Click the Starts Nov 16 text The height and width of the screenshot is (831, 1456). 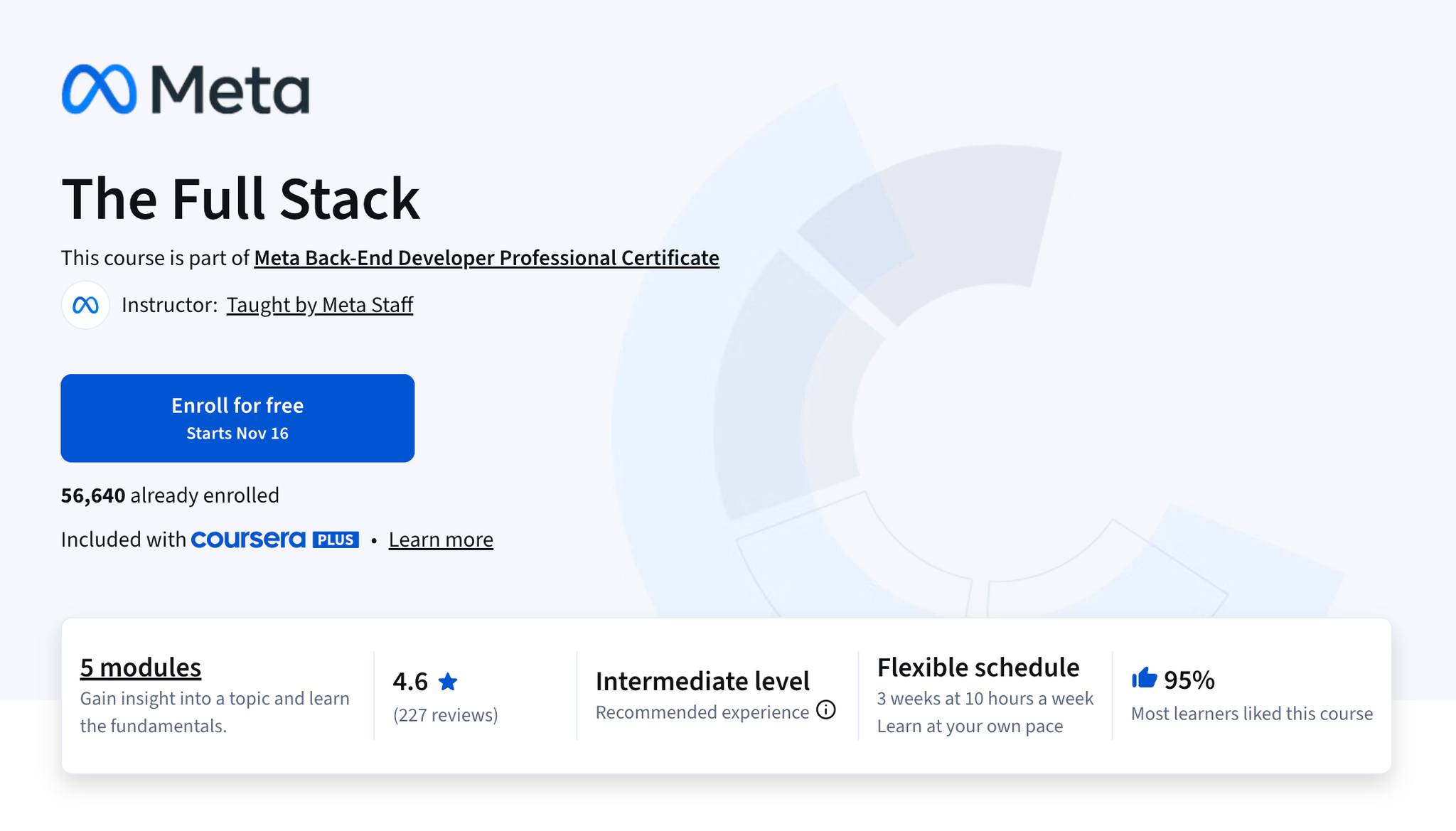tap(237, 434)
